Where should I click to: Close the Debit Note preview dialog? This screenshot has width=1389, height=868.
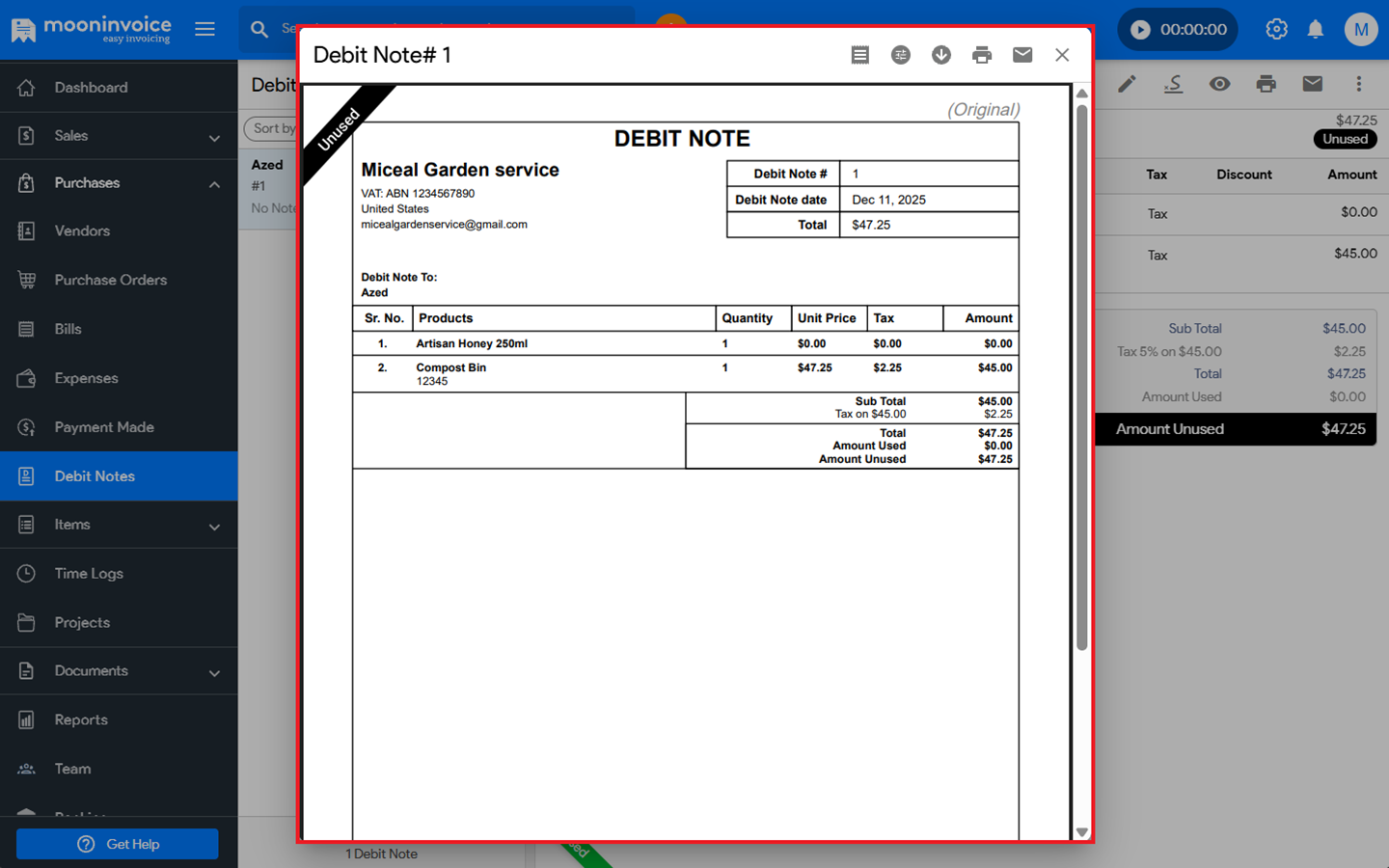click(x=1062, y=55)
